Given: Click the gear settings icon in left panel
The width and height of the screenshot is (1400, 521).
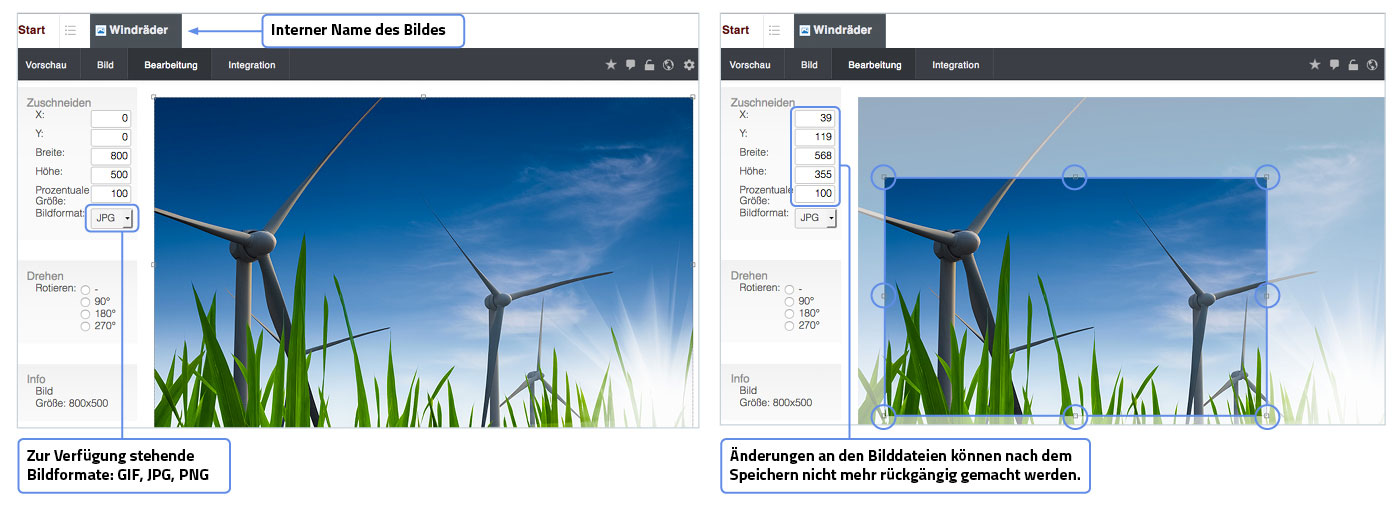Looking at the screenshot, I should [689, 65].
